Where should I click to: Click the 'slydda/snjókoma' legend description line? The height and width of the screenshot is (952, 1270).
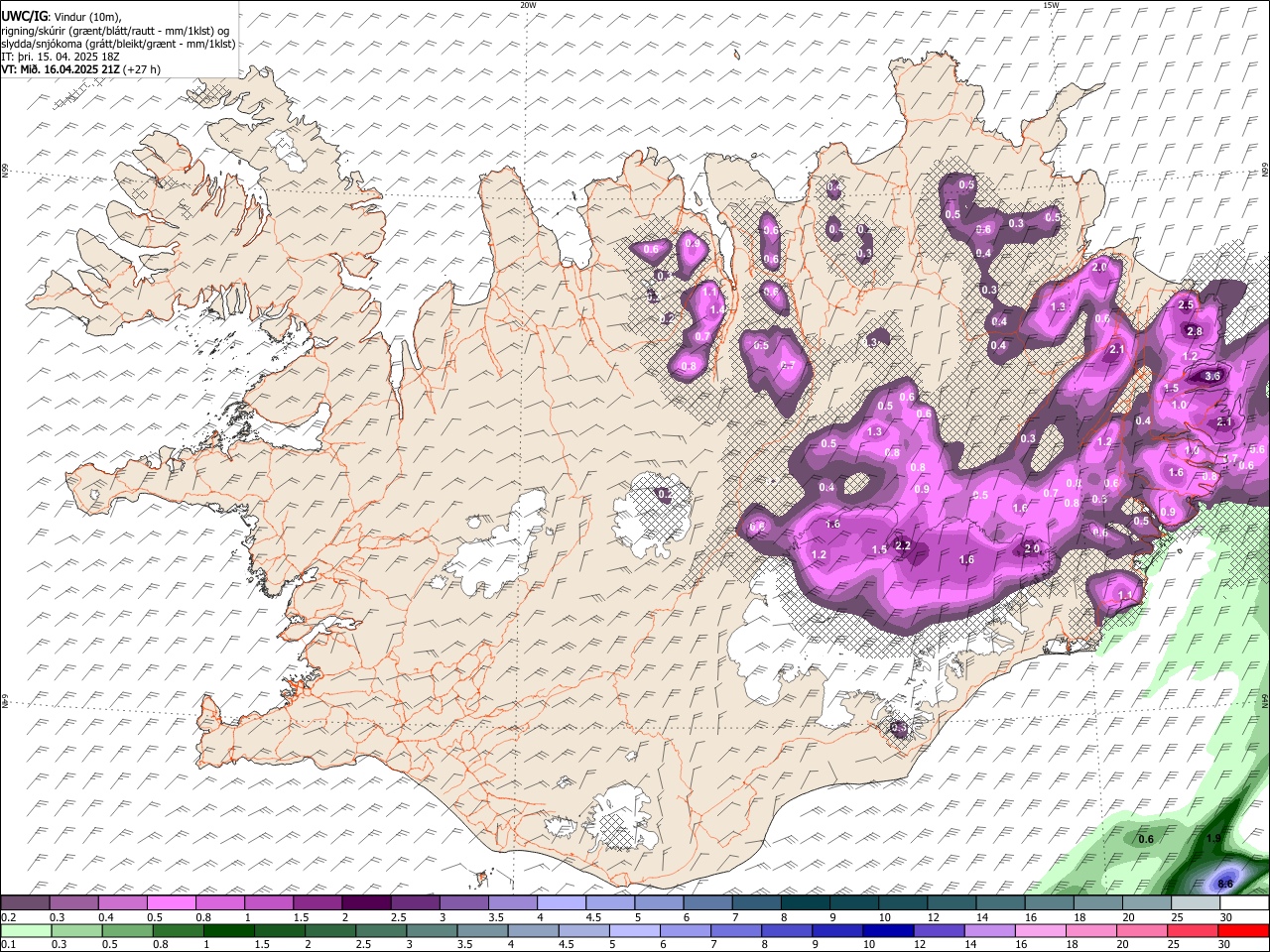(x=118, y=44)
